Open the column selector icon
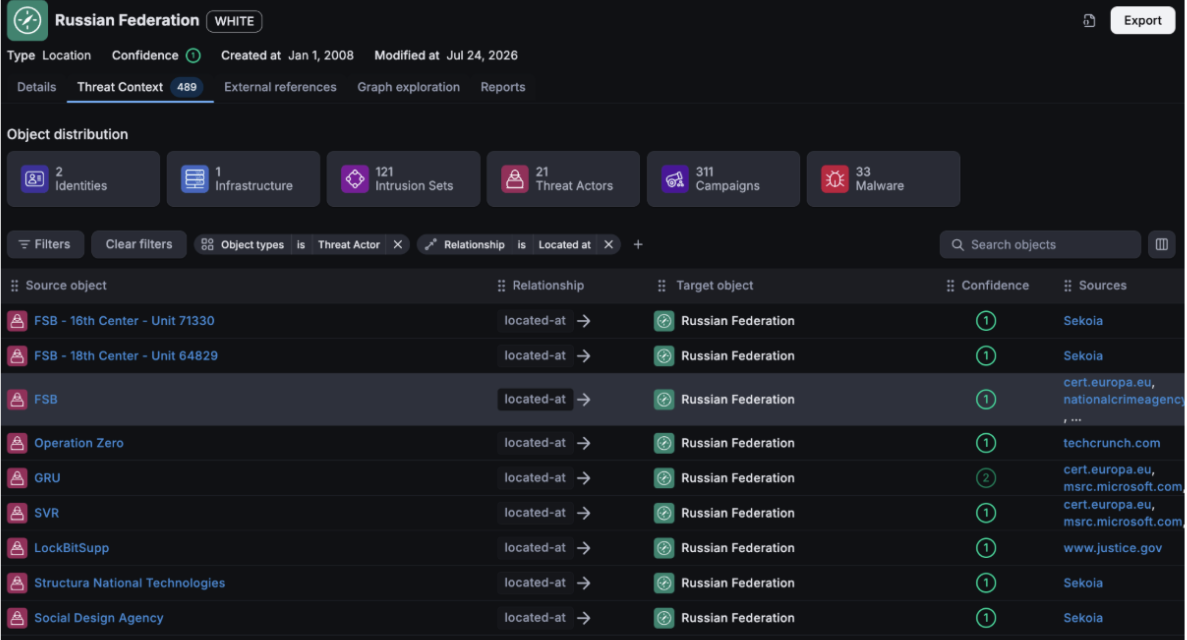Viewport: 1187px width, 640px height. pos(1161,245)
